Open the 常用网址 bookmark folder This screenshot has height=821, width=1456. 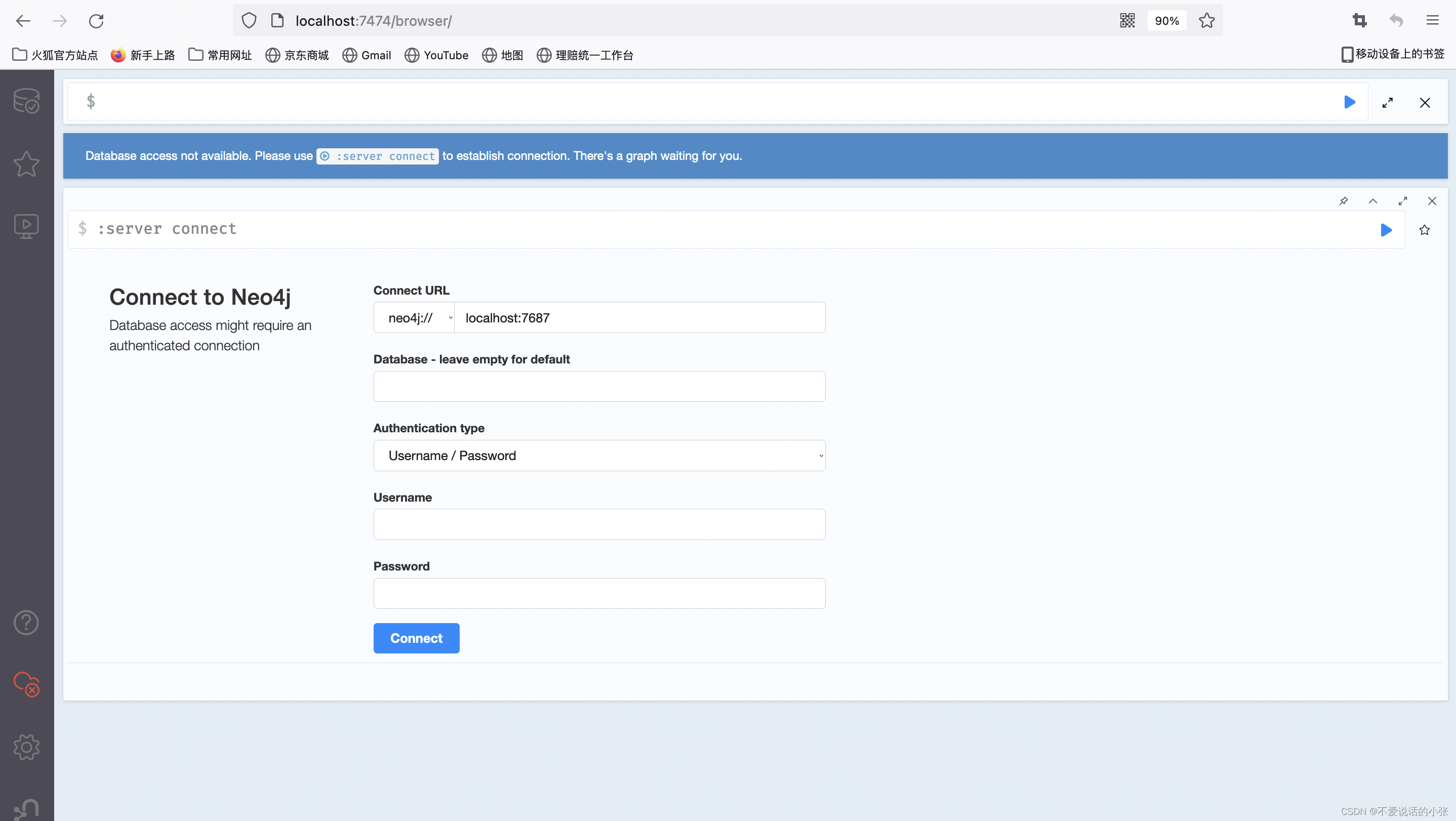(220, 55)
